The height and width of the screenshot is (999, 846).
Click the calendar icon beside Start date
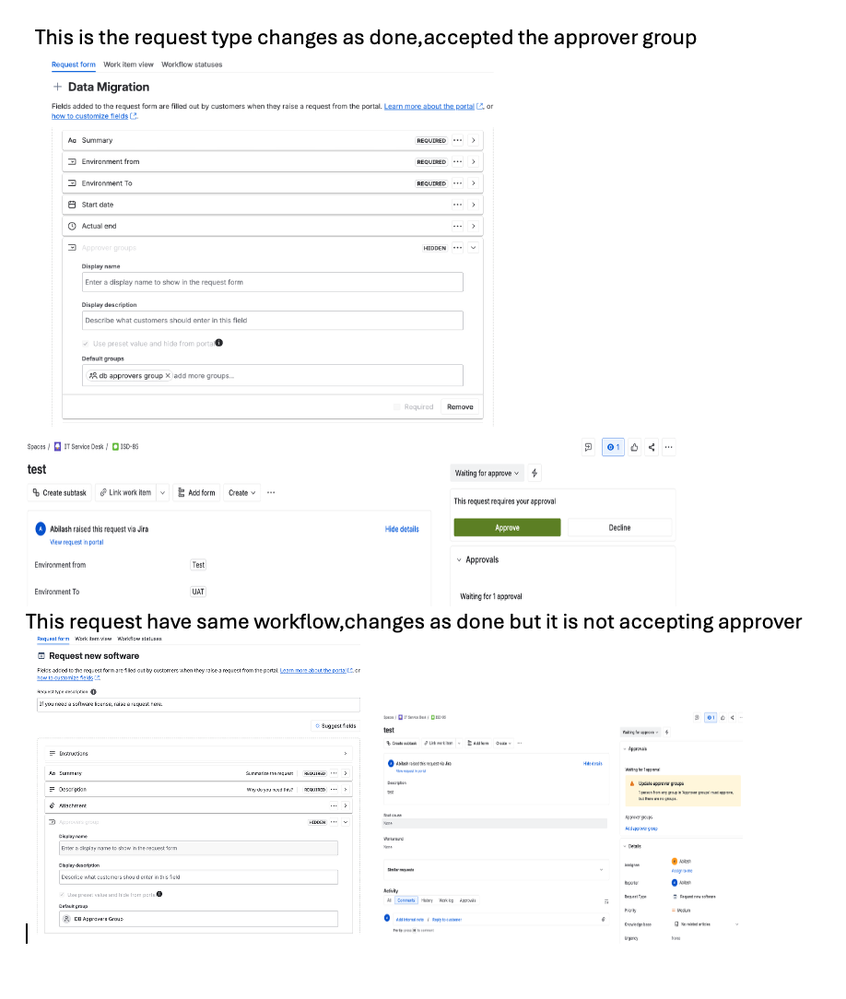[x=72, y=204]
